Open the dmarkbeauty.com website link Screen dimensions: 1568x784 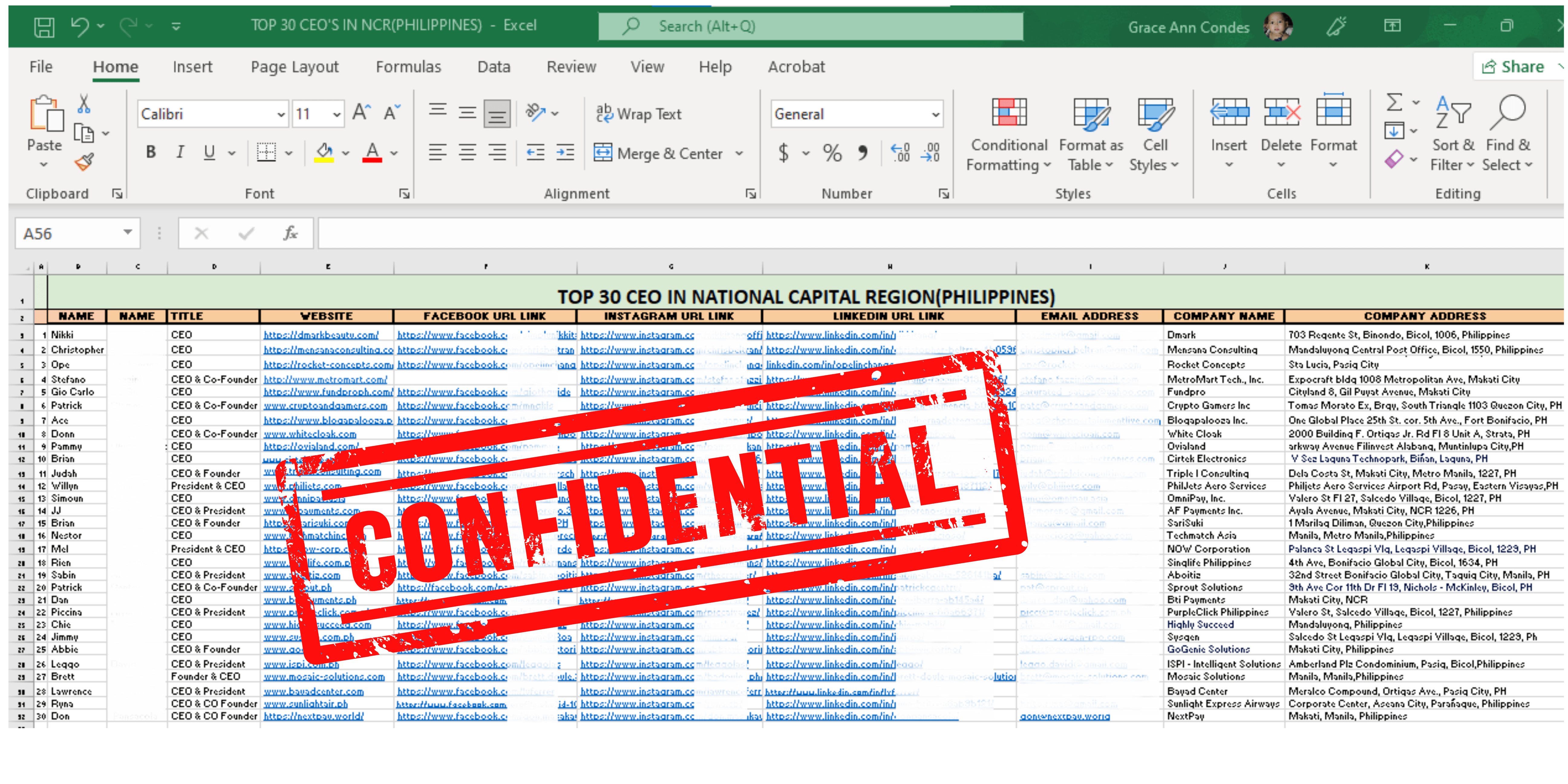click(321, 335)
